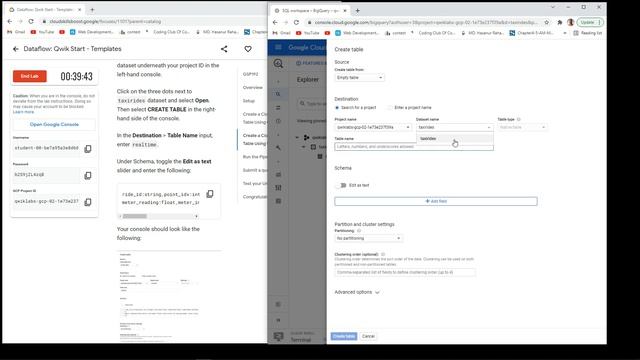Screen dimensions: 640x360
Task: Click the Explorer search field
Action: pyautogui.click(x=312, y=104)
